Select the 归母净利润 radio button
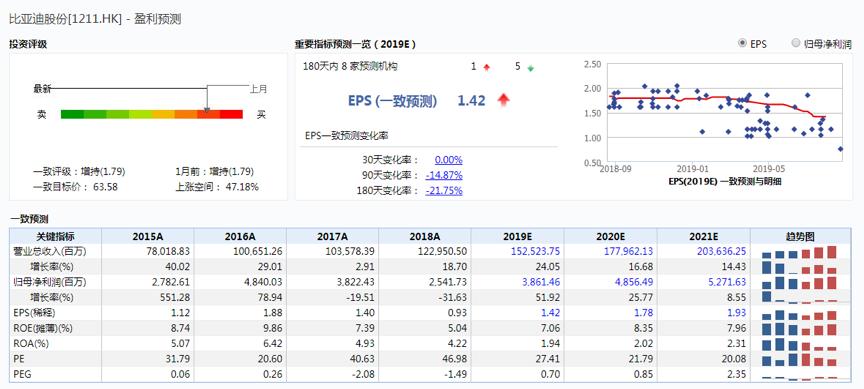The image size is (864, 389). pyautogui.click(x=795, y=43)
